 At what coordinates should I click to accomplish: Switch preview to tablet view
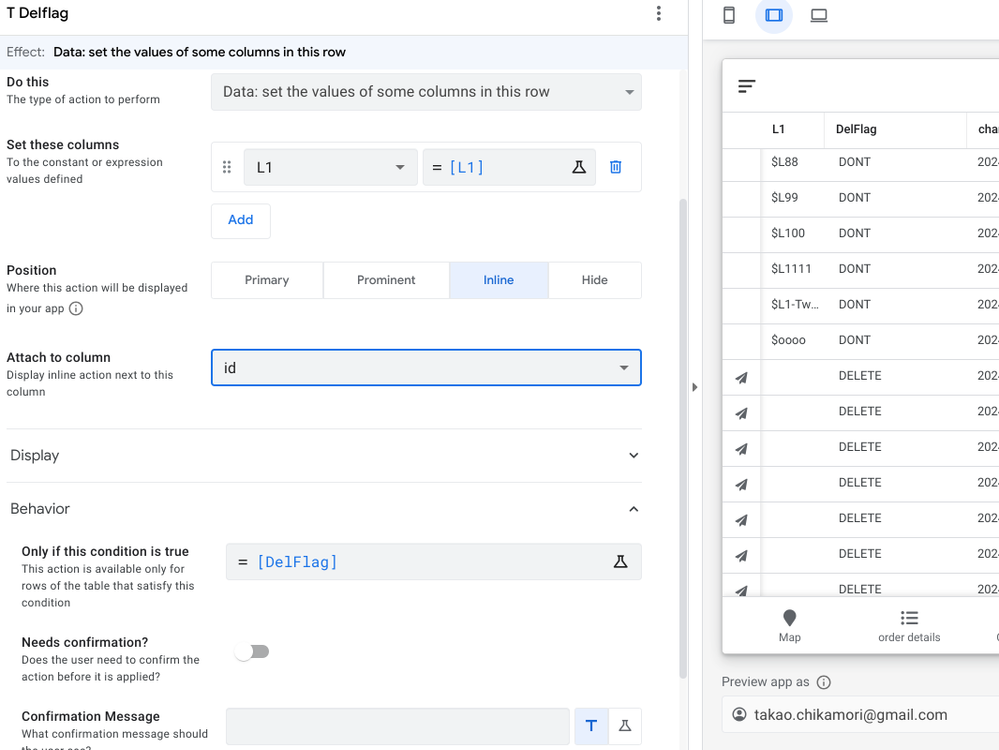(773, 15)
